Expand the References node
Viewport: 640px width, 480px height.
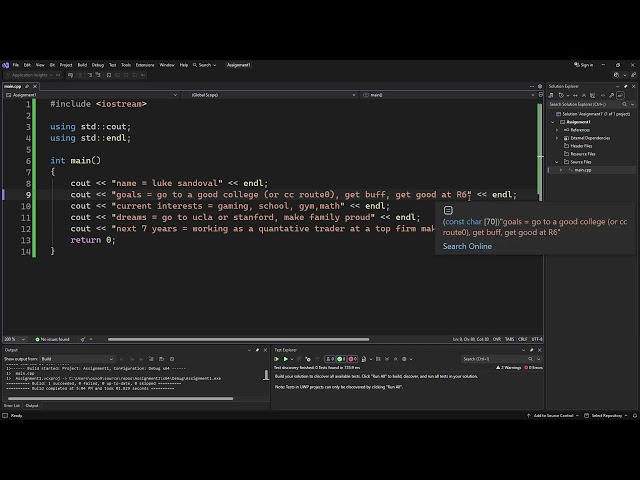pyautogui.click(x=557, y=130)
